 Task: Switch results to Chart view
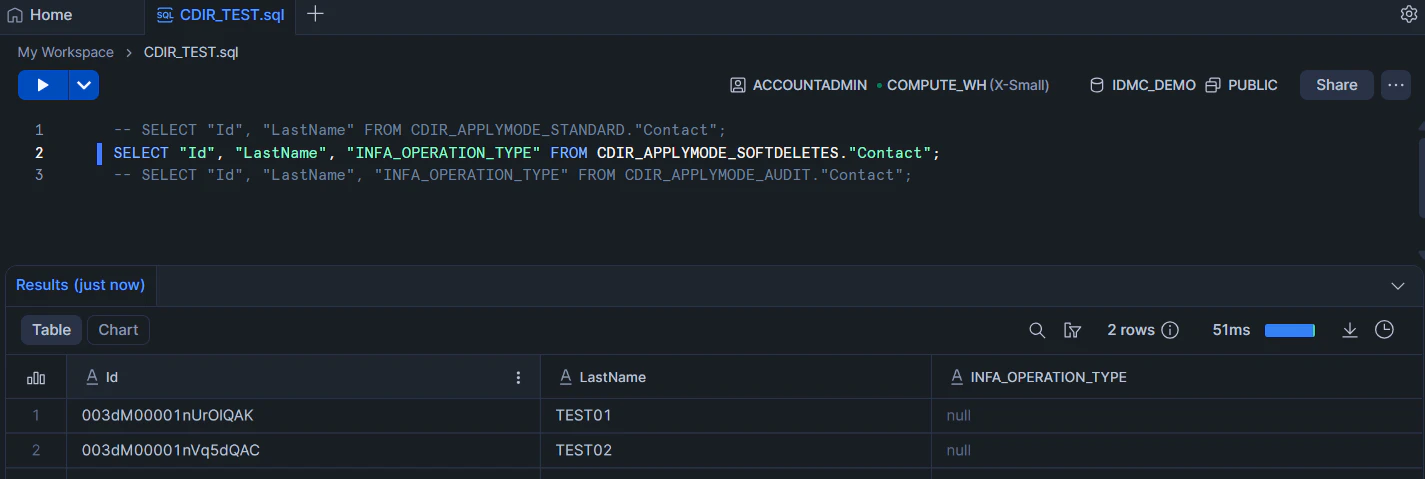click(x=118, y=330)
